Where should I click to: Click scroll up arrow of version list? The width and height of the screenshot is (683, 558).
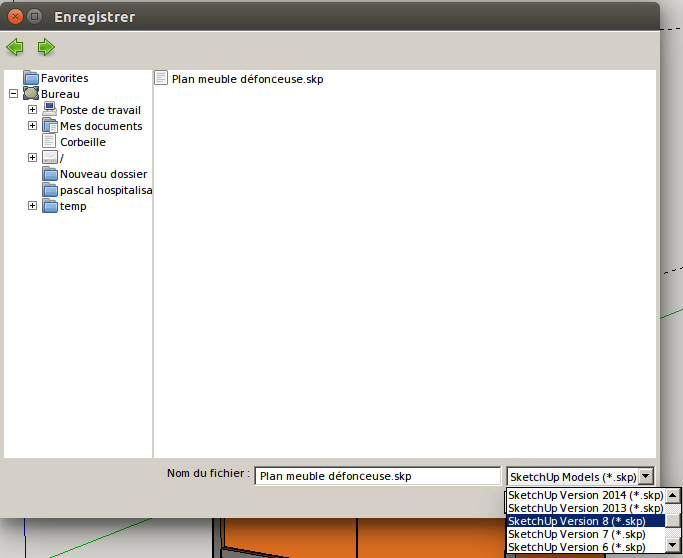(673, 495)
